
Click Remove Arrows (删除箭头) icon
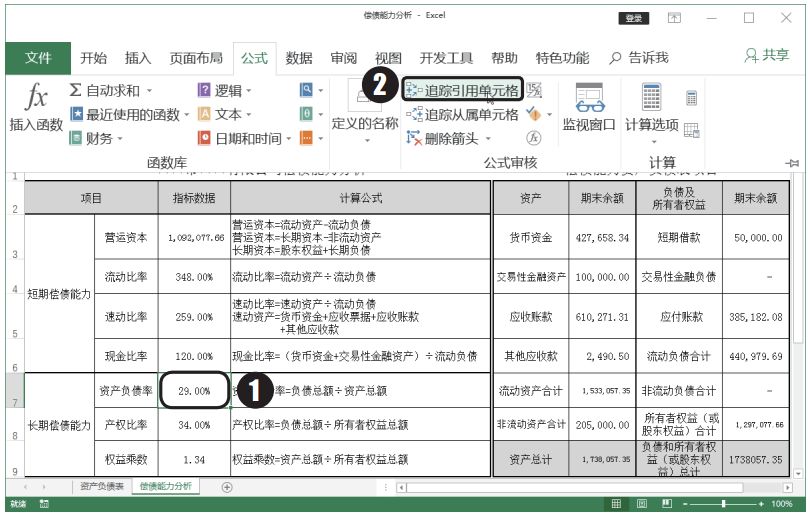pyautogui.click(x=414, y=138)
